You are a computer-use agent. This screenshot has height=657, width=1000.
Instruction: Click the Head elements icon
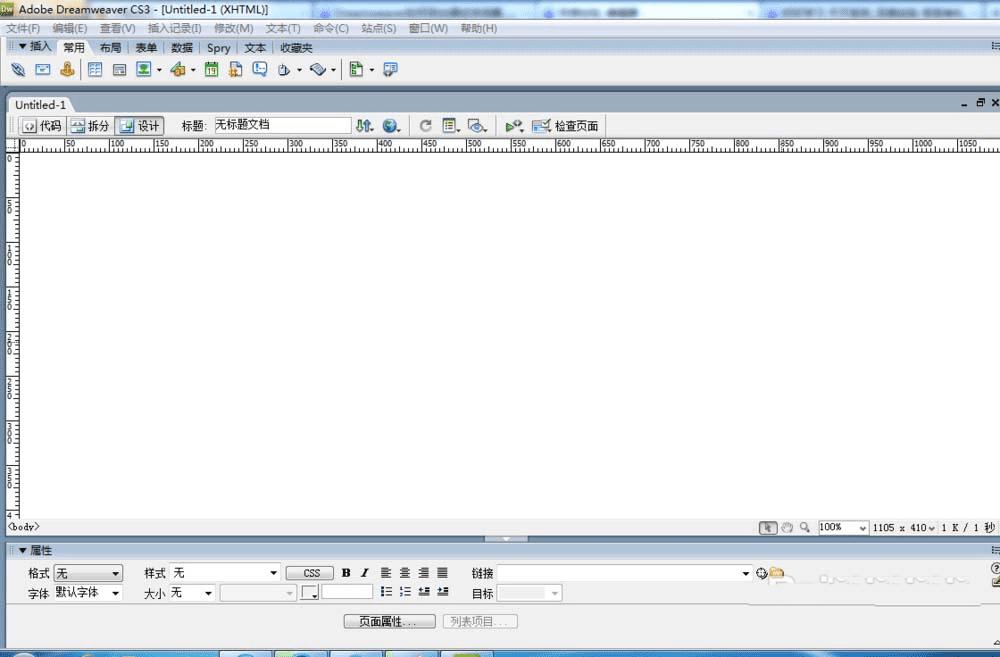[284, 70]
